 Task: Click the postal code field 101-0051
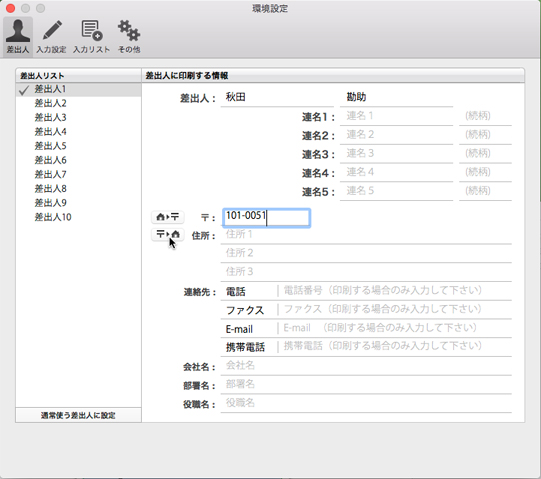266,217
